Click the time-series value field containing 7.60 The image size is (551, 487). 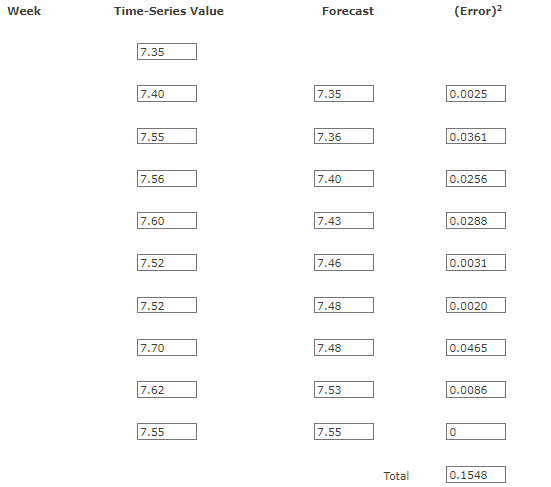click(167, 221)
